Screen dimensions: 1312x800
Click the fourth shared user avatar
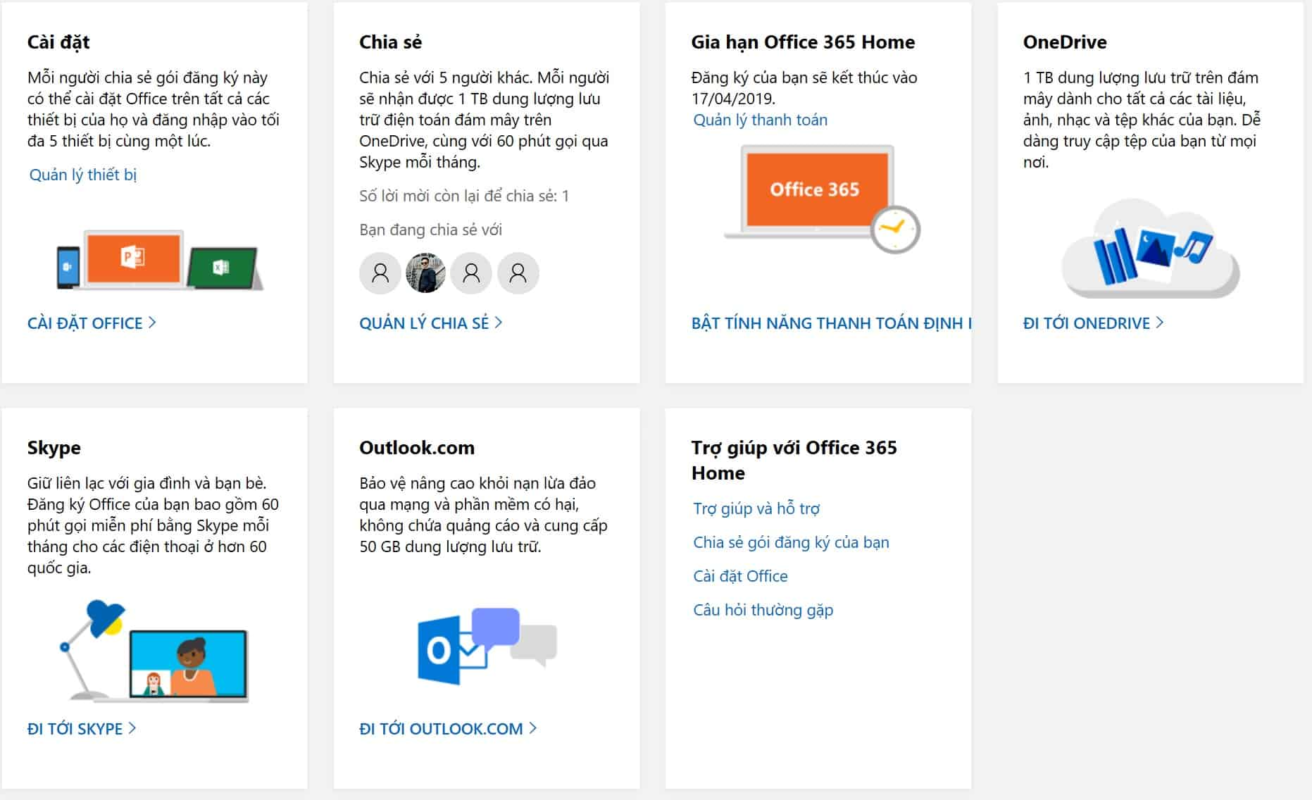518,273
